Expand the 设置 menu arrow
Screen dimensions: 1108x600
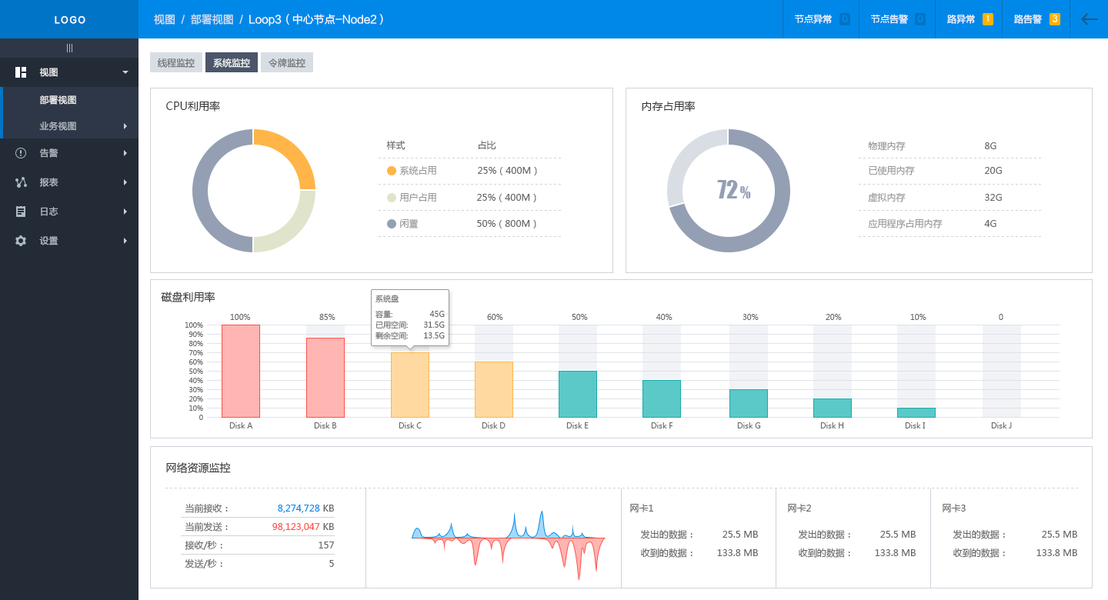click(125, 241)
